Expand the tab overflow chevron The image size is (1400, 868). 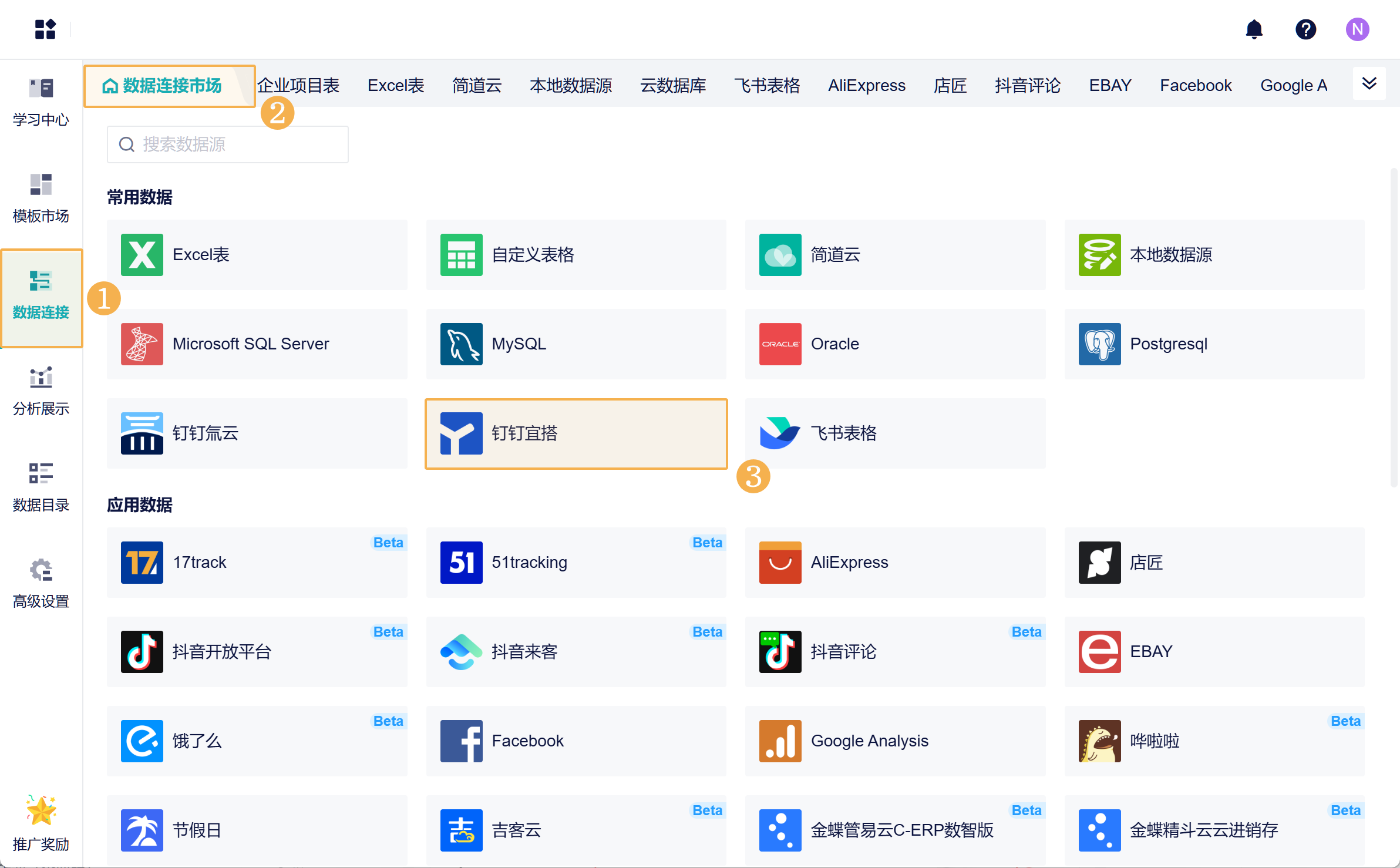pyautogui.click(x=1369, y=84)
